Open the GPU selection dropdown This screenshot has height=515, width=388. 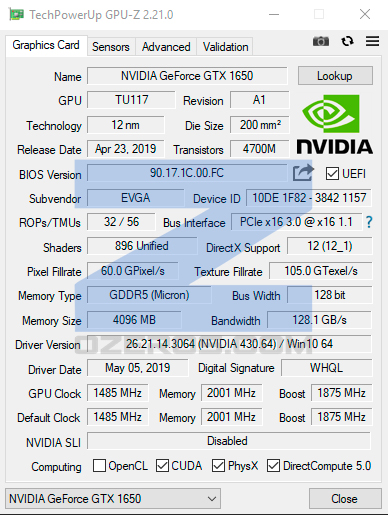click(113, 499)
